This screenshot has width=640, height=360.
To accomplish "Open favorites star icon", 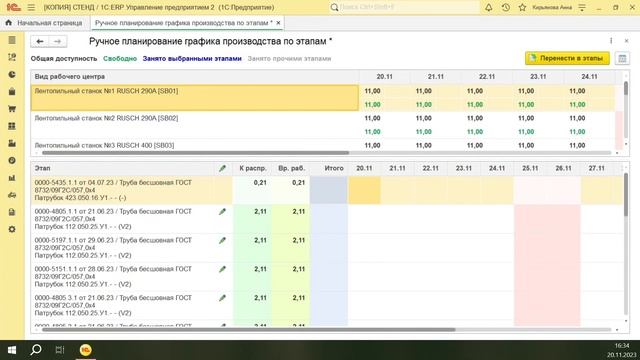I will pos(522,7).
